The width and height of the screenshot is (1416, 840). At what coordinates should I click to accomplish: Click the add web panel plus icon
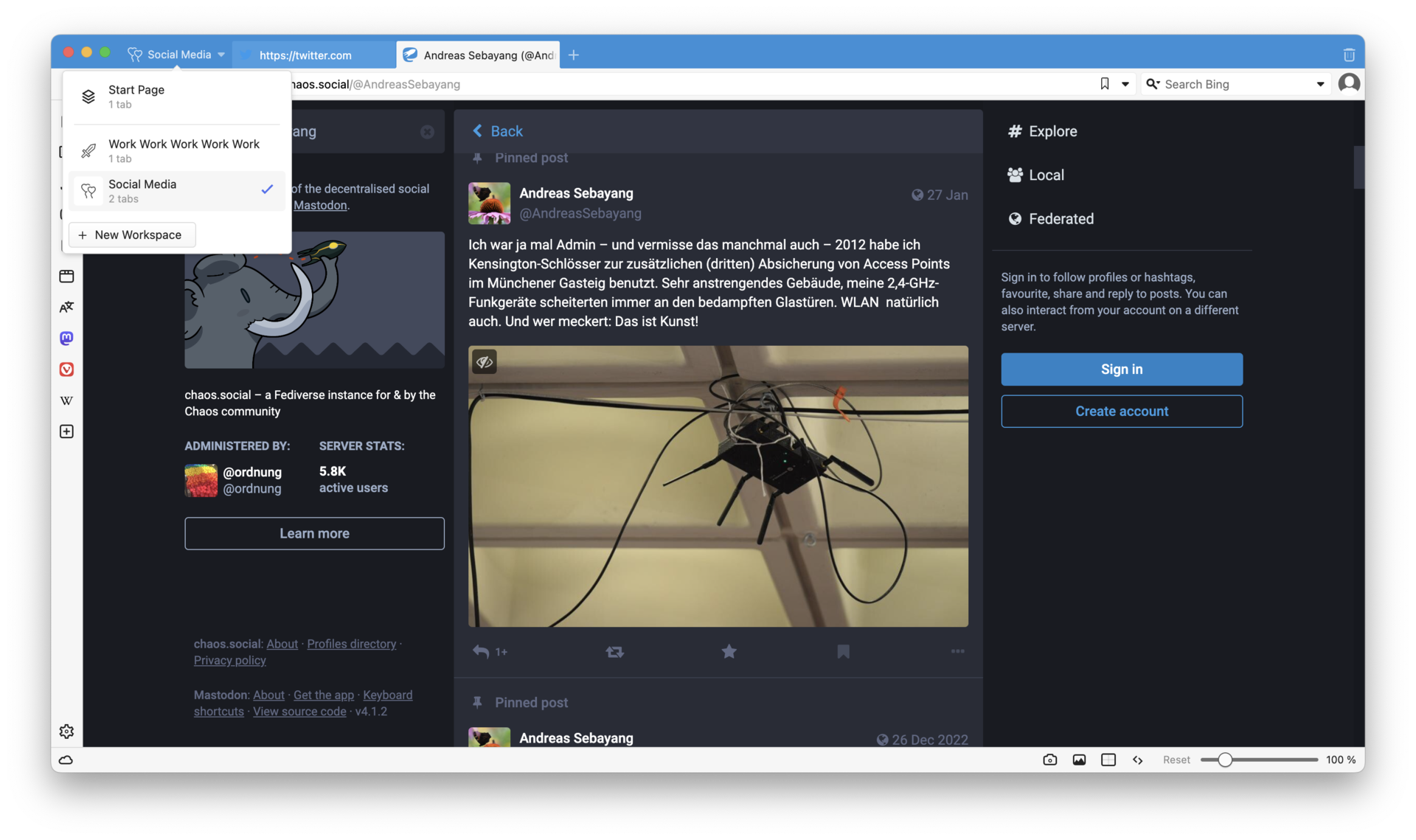click(66, 431)
